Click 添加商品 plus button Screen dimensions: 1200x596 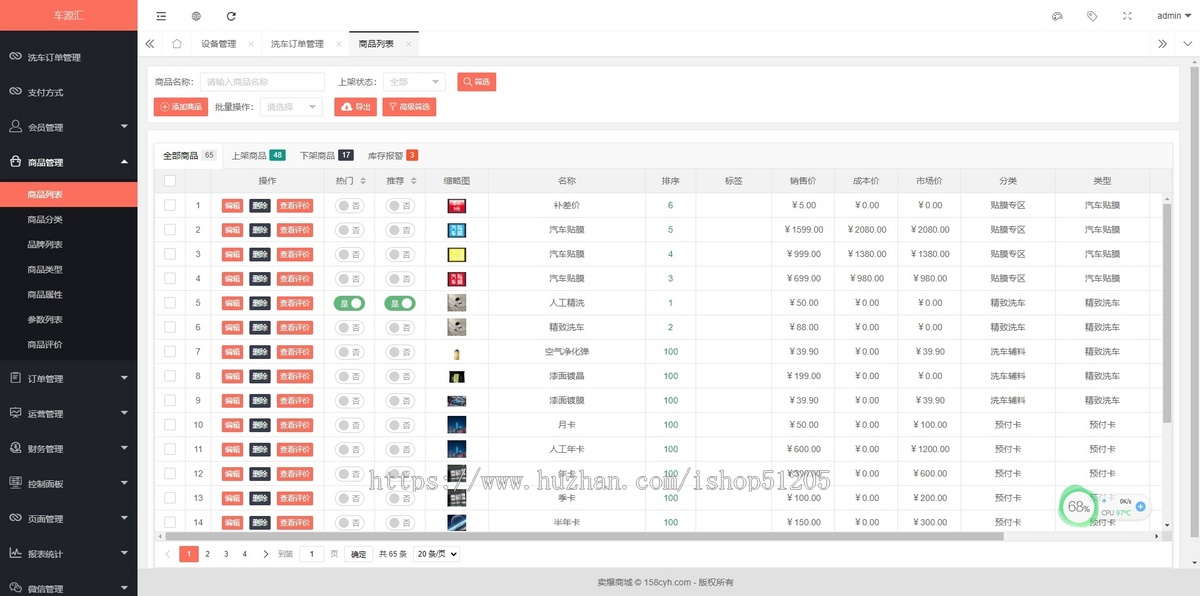click(x=181, y=107)
